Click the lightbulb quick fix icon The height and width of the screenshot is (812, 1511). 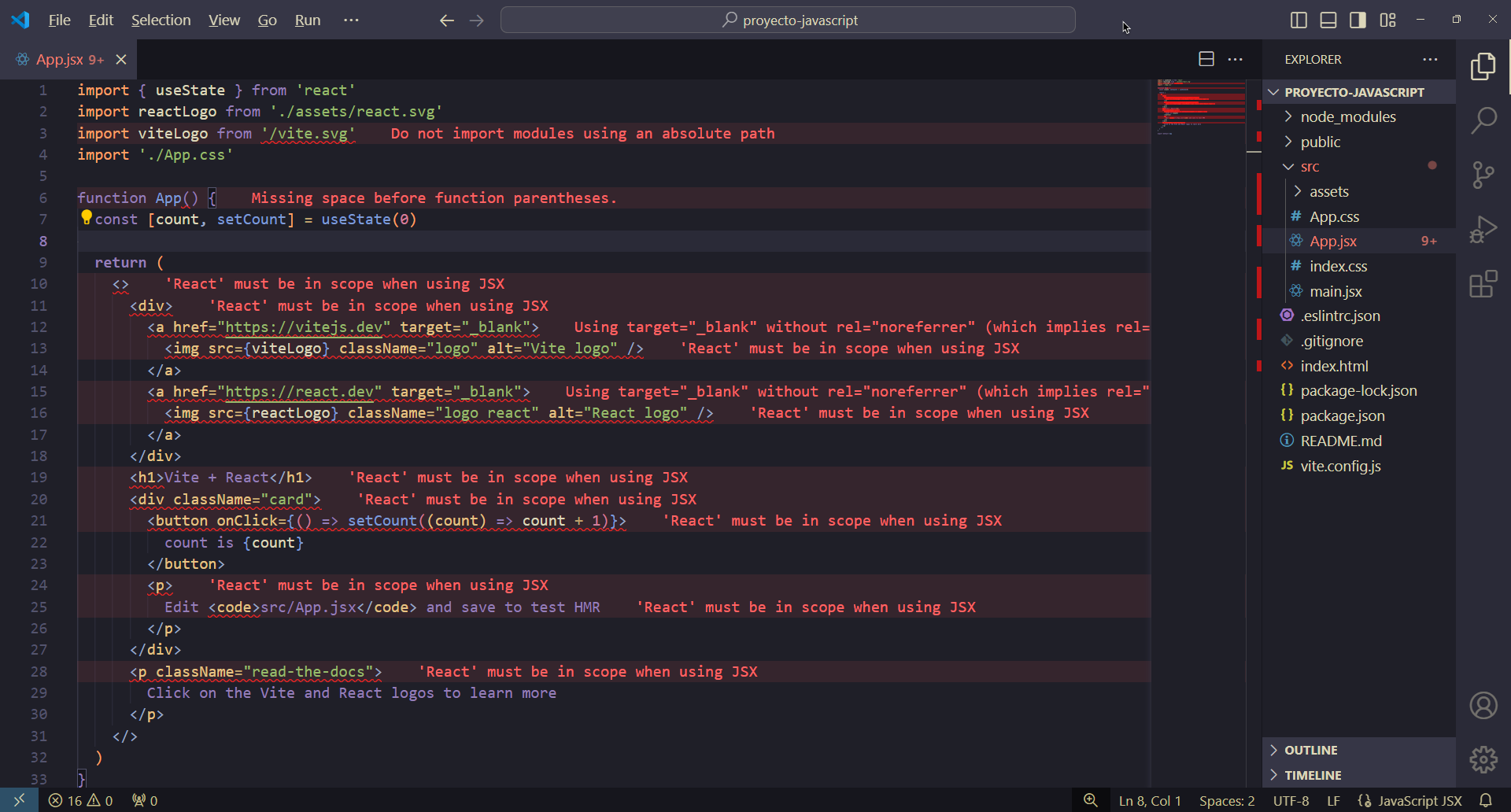[87, 218]
